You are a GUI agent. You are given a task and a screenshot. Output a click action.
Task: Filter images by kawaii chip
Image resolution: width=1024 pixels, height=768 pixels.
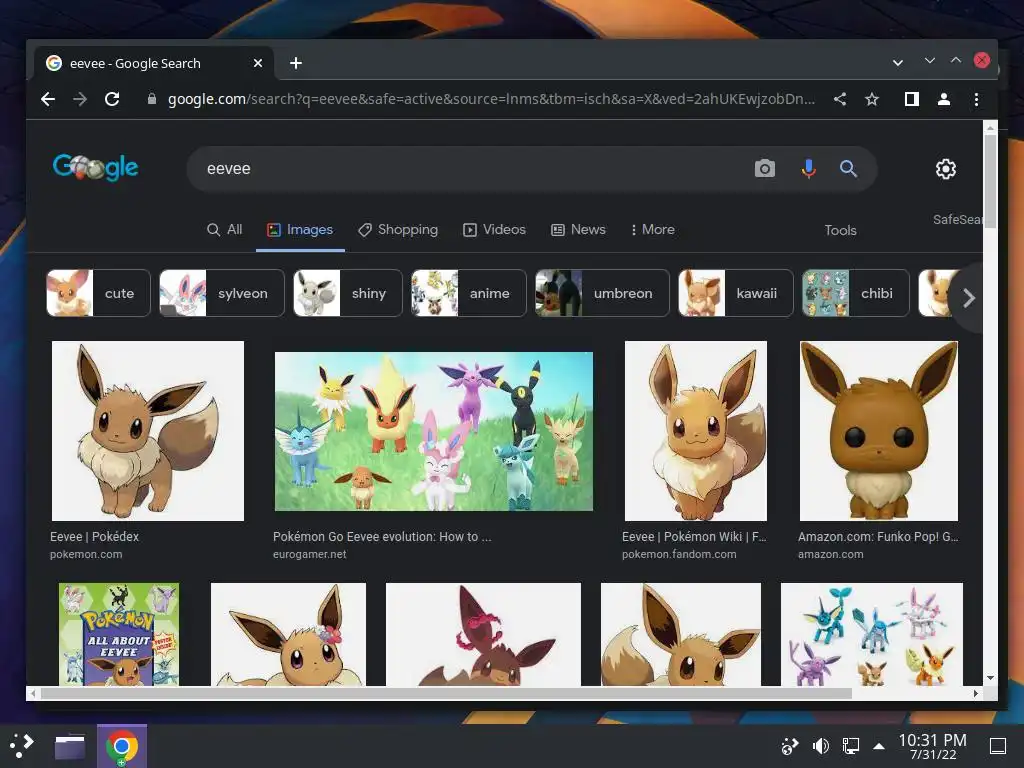click(x=736, y=293)
